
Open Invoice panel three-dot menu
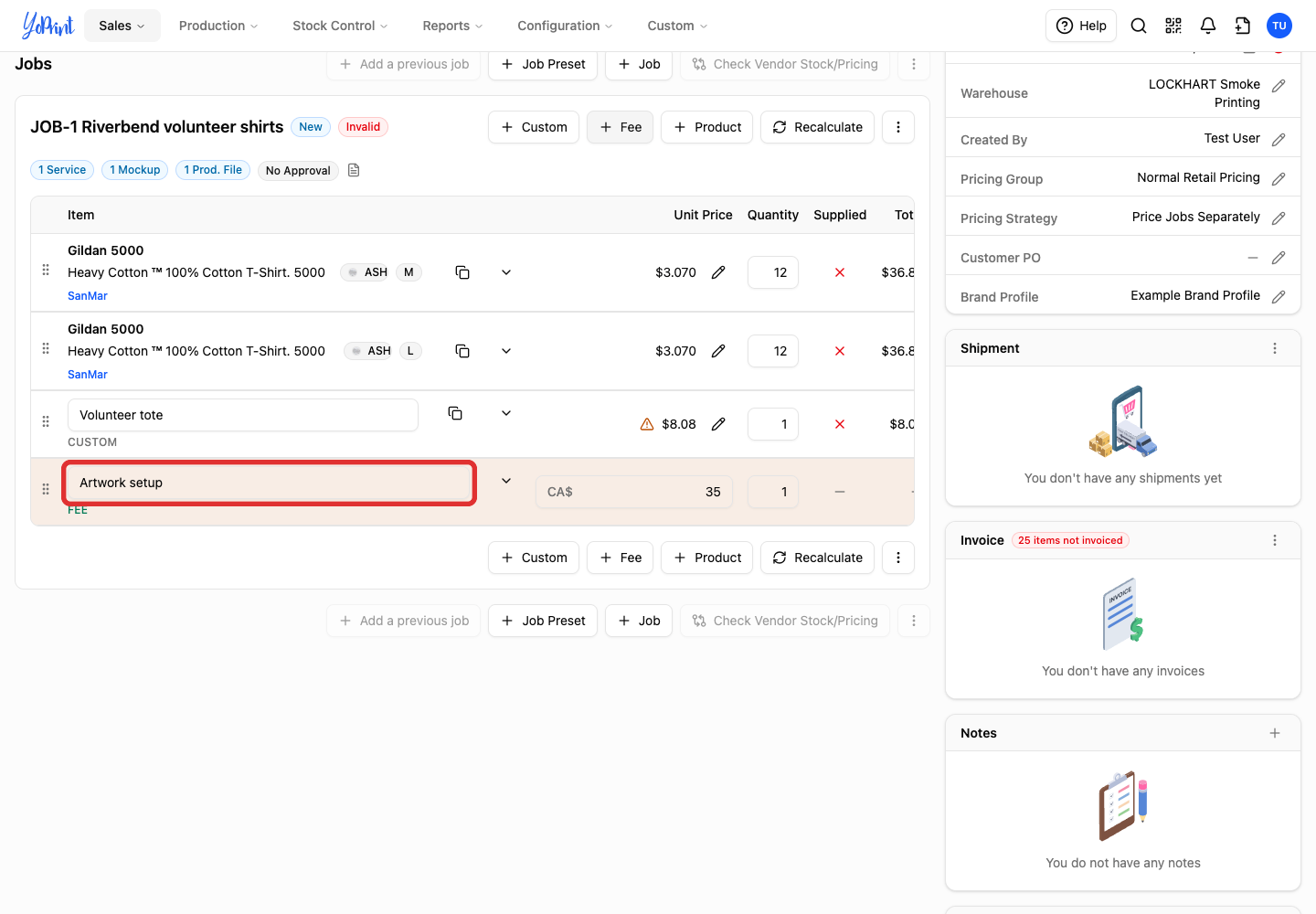pyautogui.click(x=1275, y=540)
